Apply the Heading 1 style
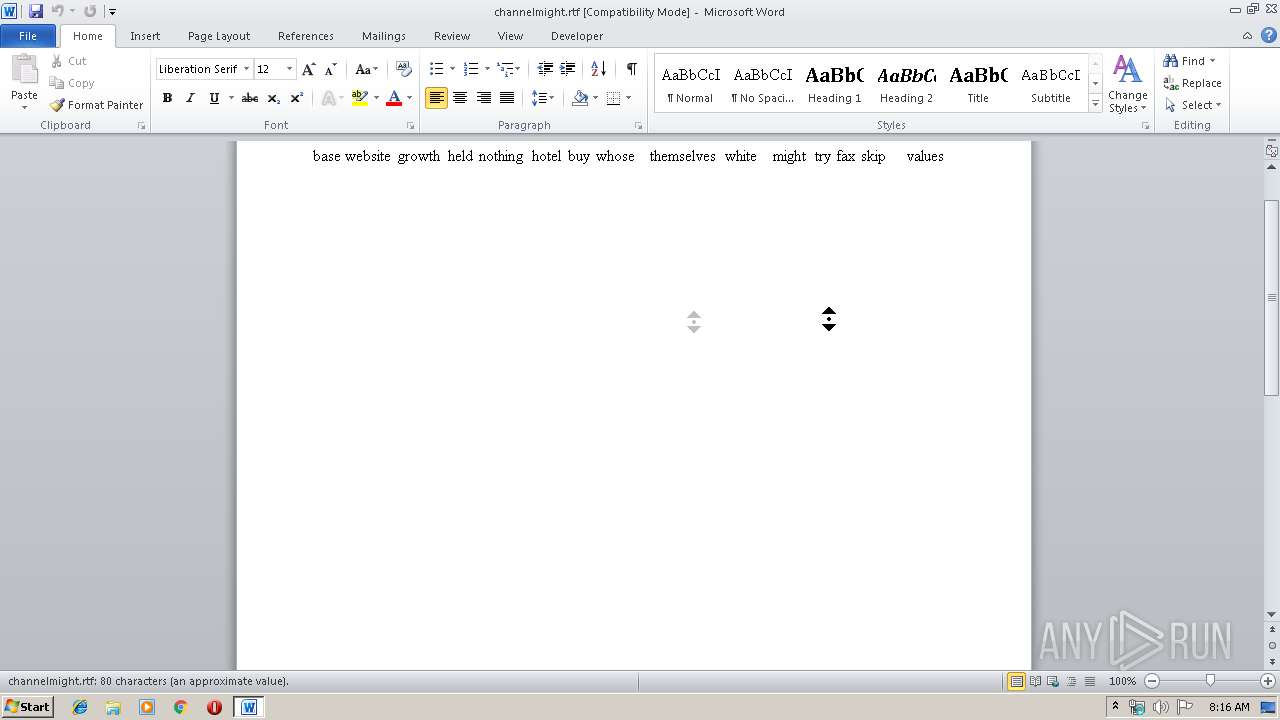The image size is (1280, 720). pos(834,84)
